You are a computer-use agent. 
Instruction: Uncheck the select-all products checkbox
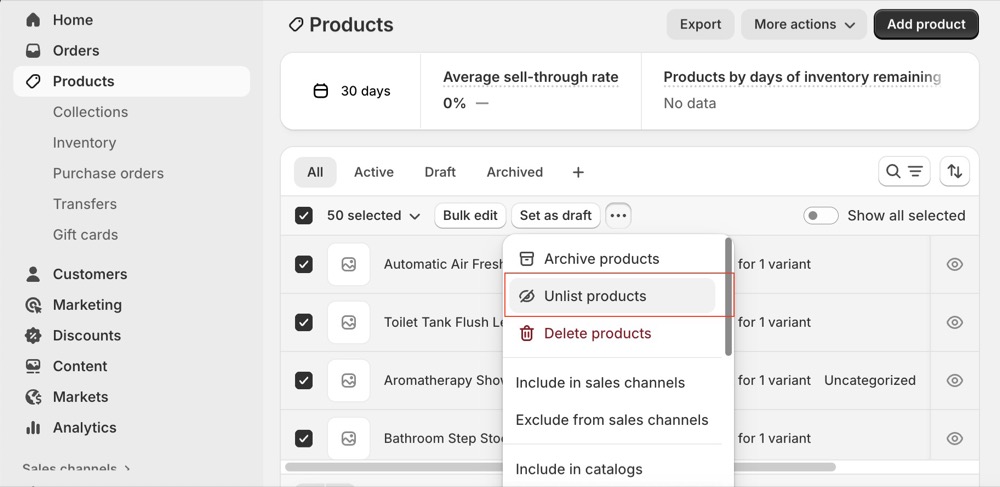click(304, 215)
